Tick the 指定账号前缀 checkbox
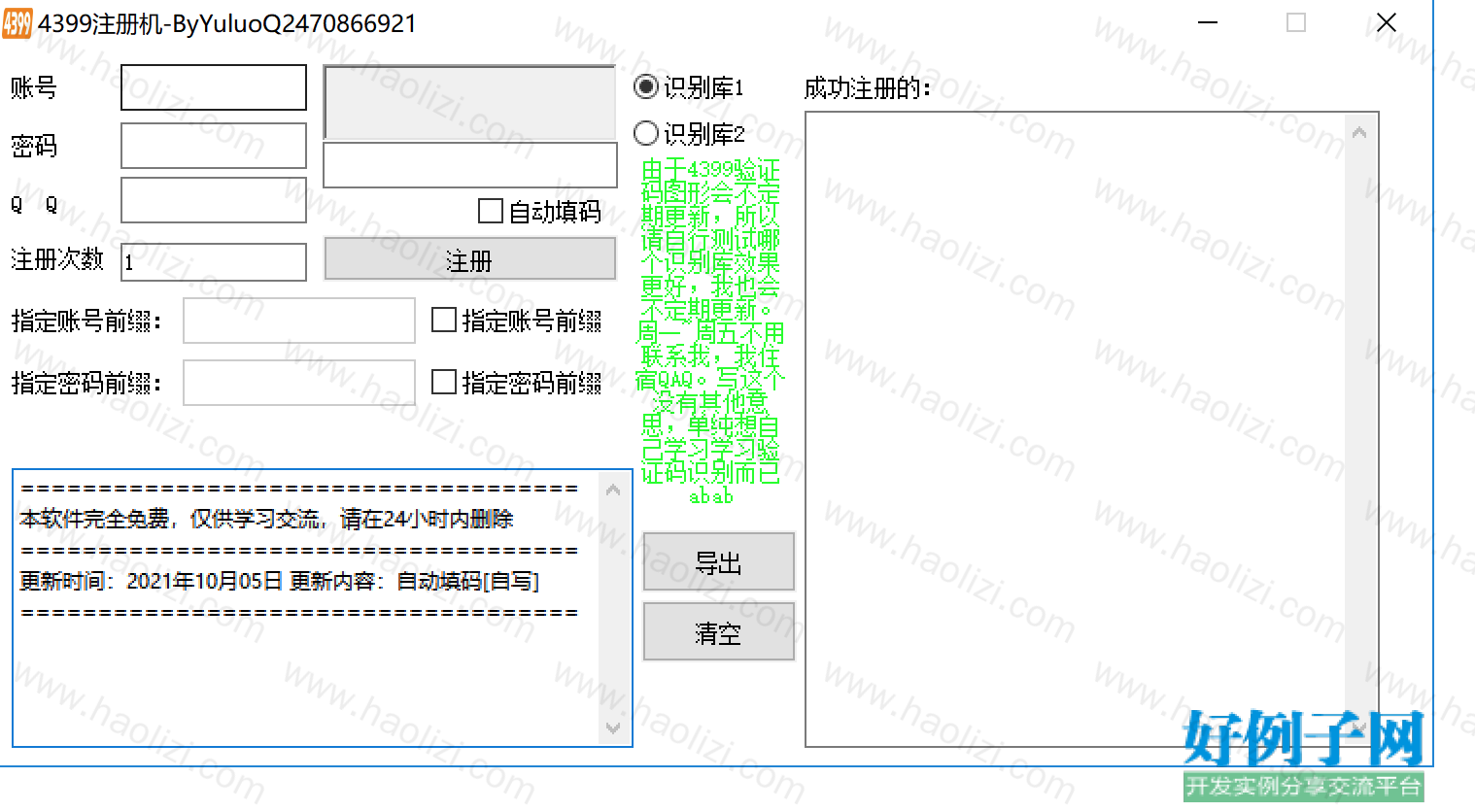The height and width of the screenshot is (812, 1475). click(x=444, y=320)
